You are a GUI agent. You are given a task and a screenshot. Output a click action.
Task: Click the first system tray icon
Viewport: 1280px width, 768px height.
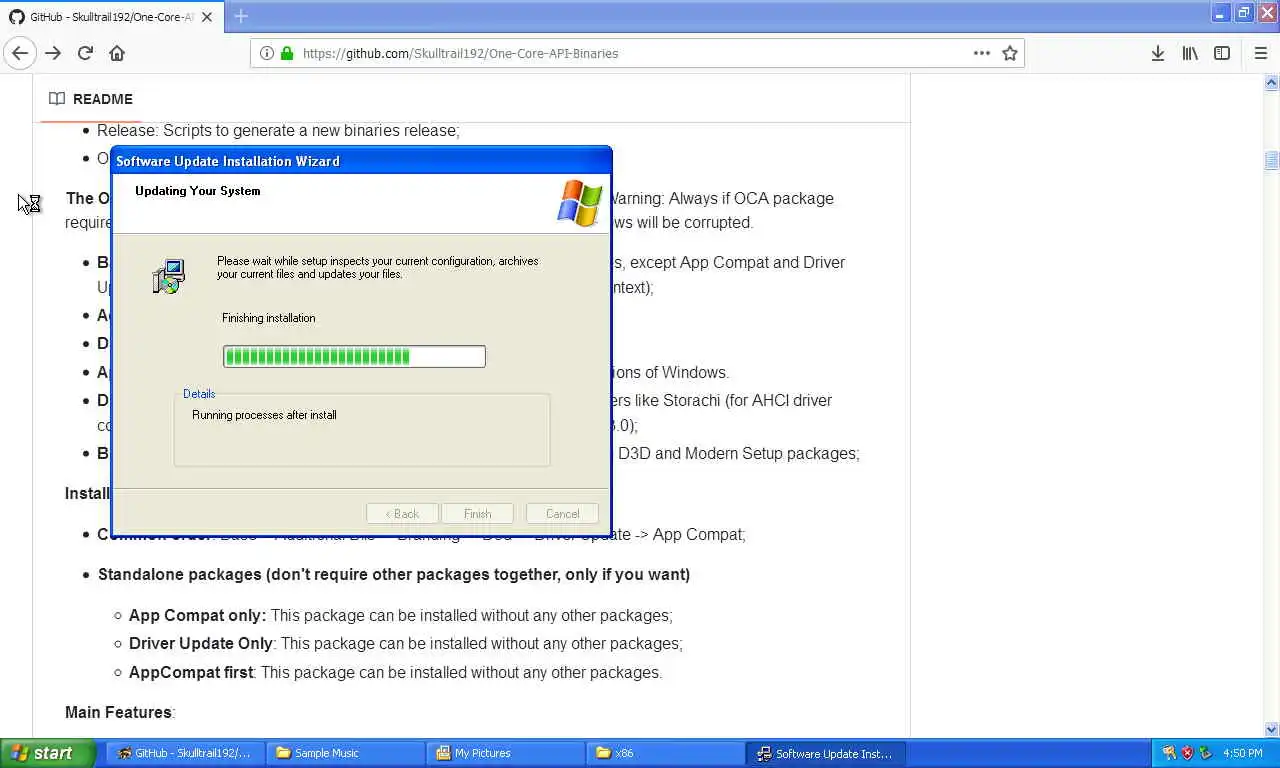[x=1169, y=753]
